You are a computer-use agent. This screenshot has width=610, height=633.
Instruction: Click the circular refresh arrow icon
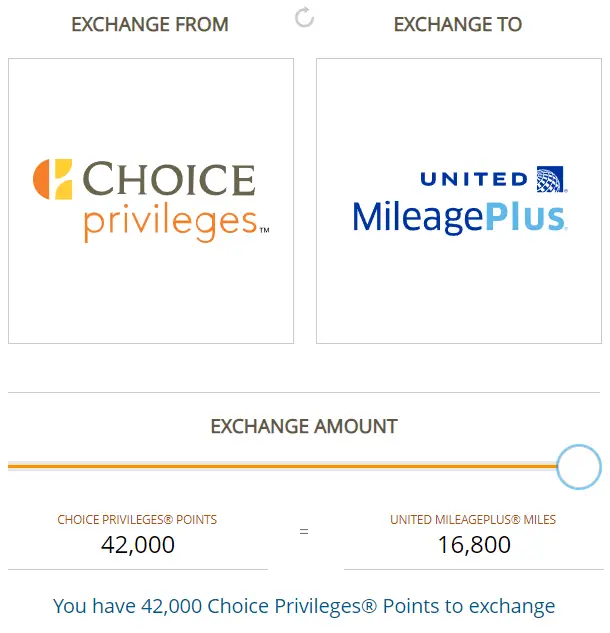(305, 18)
